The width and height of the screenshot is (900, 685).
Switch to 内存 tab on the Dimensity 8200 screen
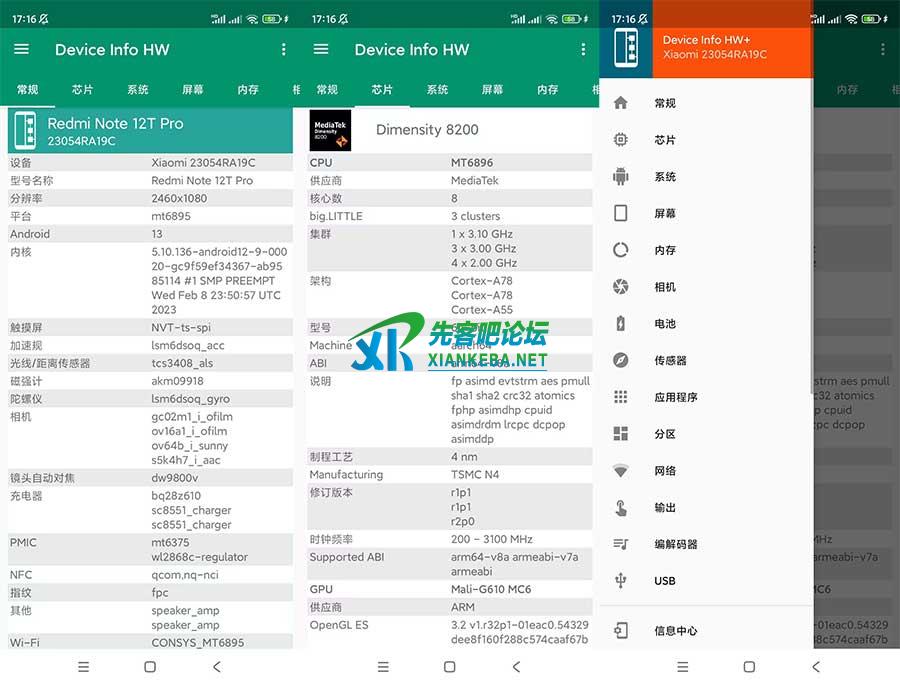tap(548, 90)
